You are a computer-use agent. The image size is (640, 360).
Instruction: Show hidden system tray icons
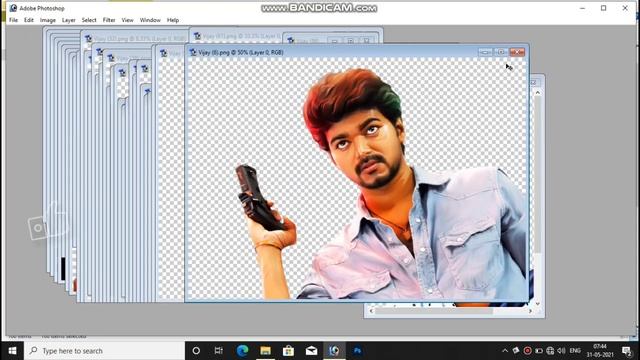[x=505, y=351]
